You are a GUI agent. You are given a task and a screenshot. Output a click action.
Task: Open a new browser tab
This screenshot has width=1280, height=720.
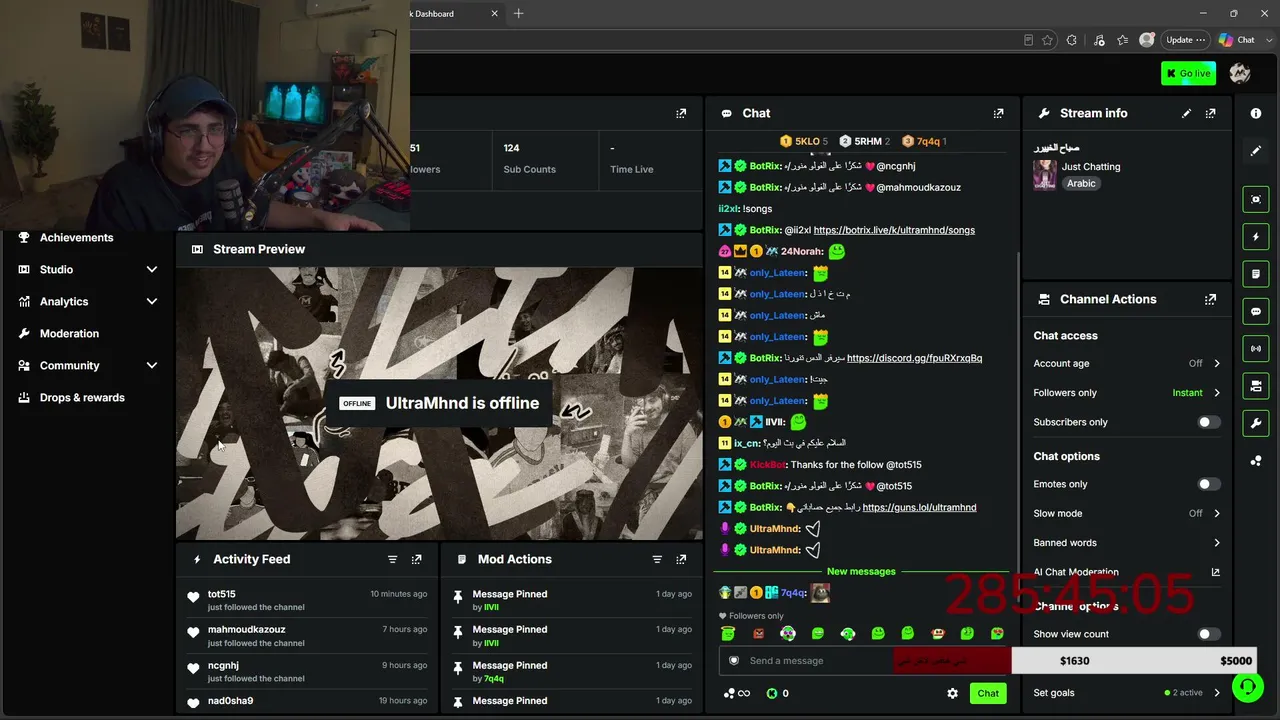click(518, 14)
